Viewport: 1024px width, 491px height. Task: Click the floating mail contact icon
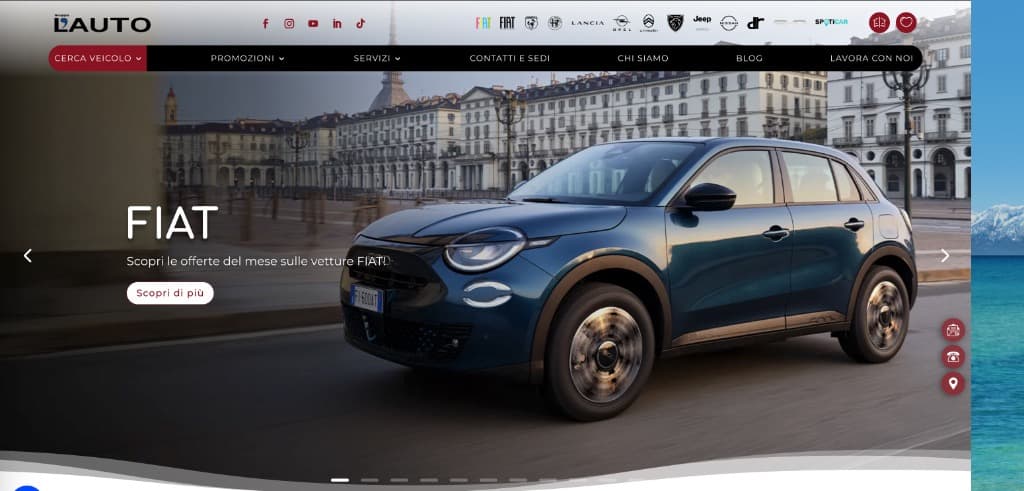[x=953, y=330]
